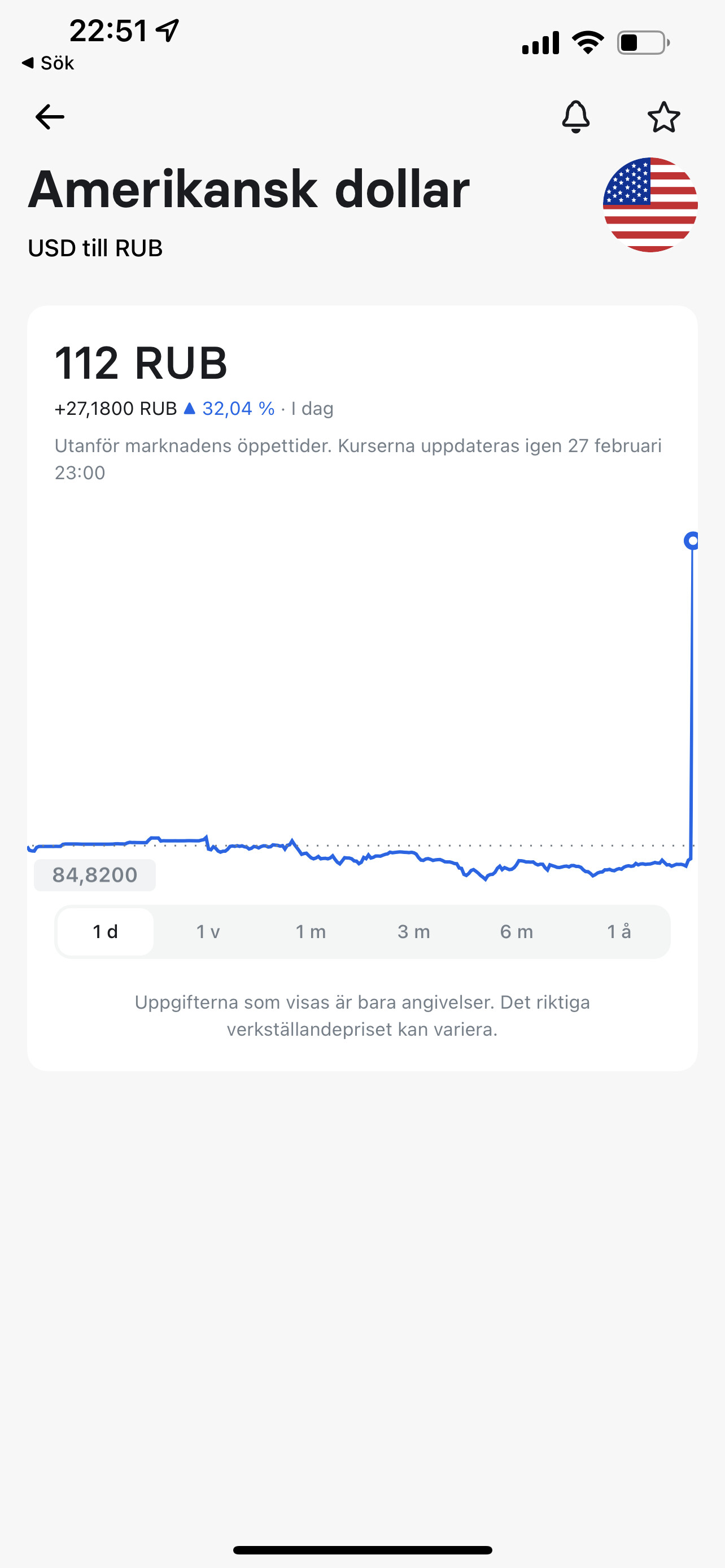Tap the Amerikansk dollar heading
The width and height of the screenshot is (725, 1568).
(x=248, y=189)
